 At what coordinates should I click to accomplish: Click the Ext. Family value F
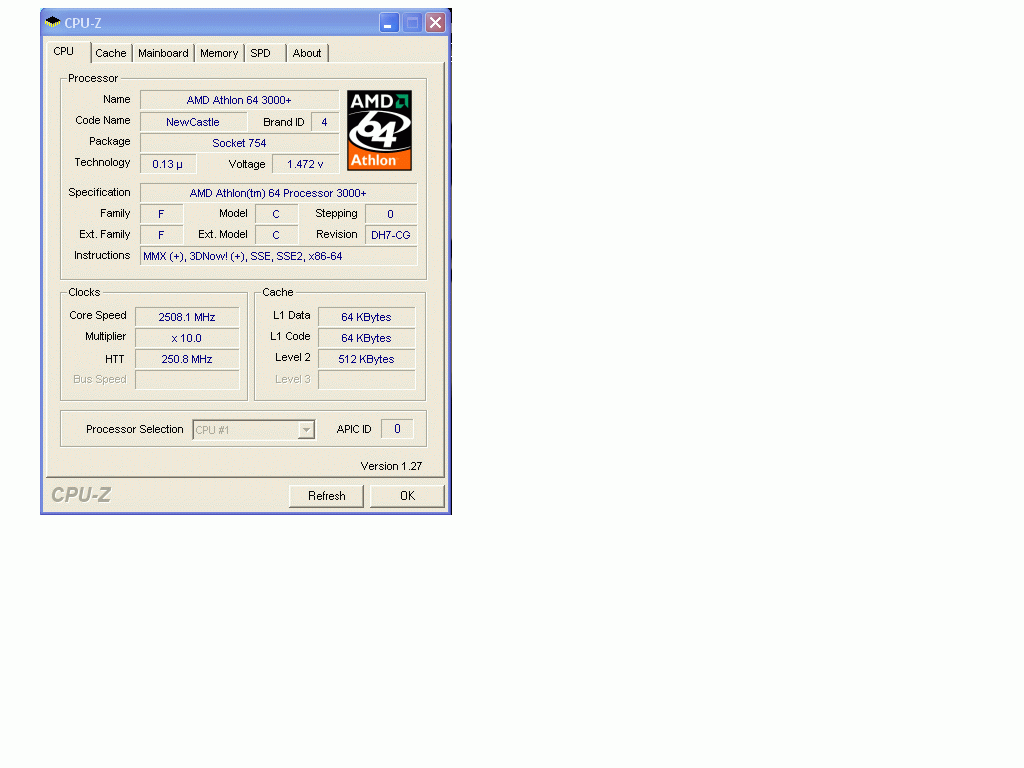[x=161, y=235]
